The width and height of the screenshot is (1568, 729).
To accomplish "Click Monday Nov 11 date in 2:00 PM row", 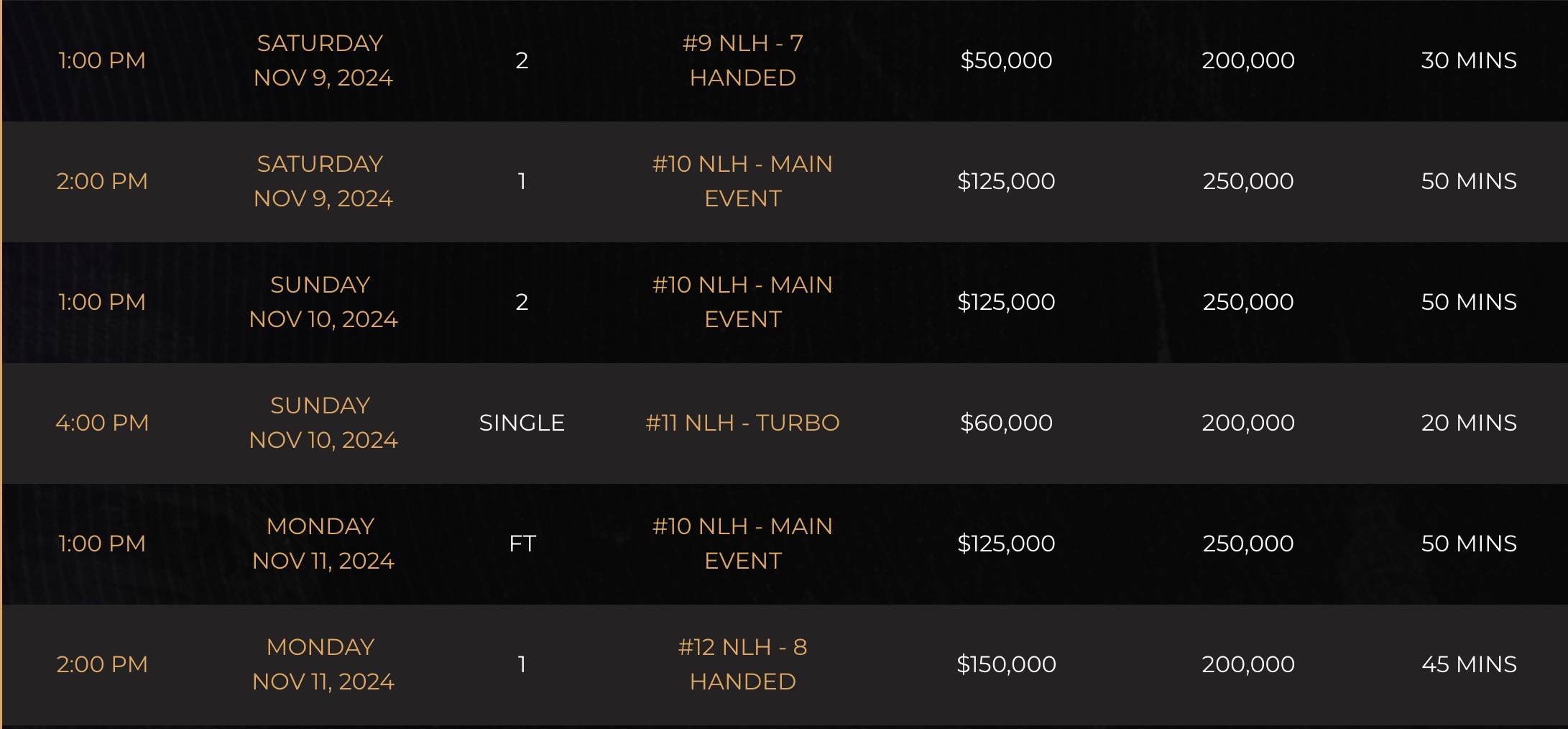I will pyautogui.click(x=323, y=664).
